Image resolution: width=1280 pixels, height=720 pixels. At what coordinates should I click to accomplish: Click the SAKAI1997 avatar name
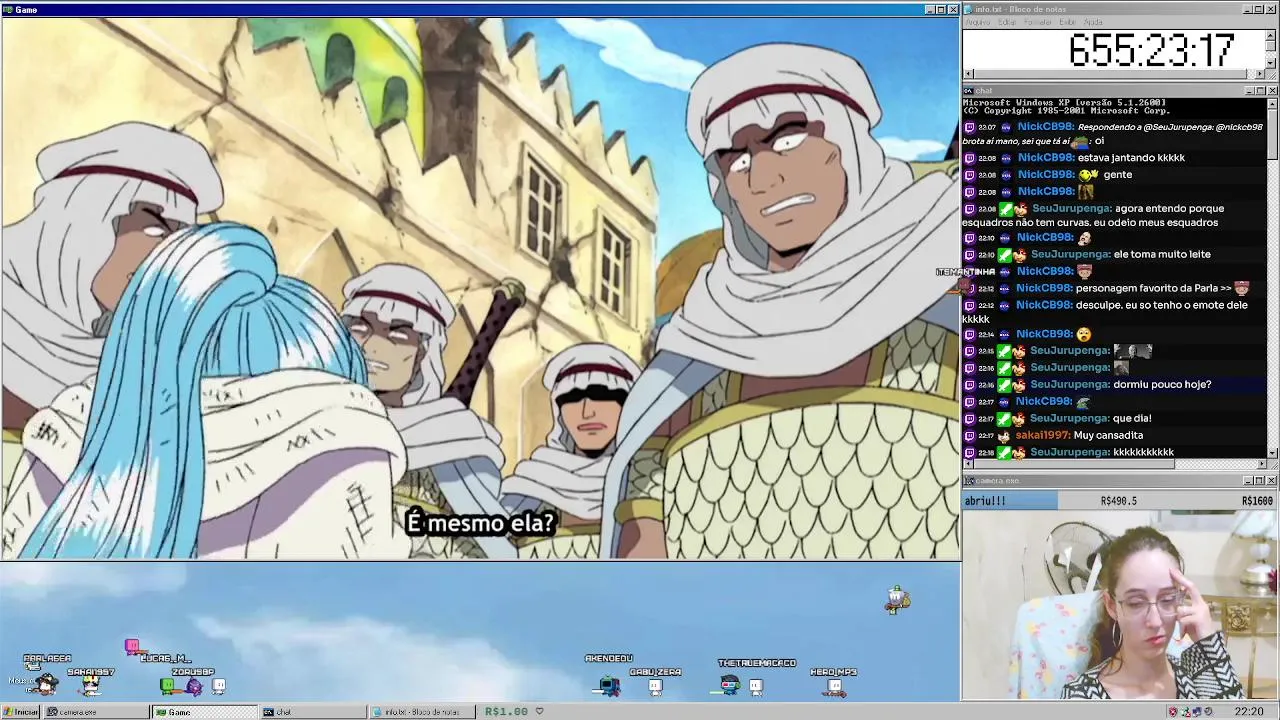pos(91,672)
